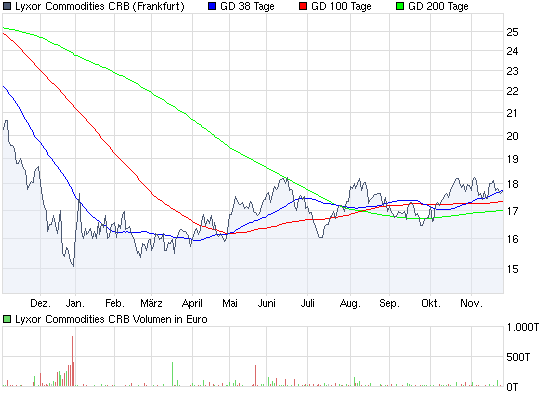Click the '0T' volume axis label
This screenshot has height=395, width=545.
[512, 387]
